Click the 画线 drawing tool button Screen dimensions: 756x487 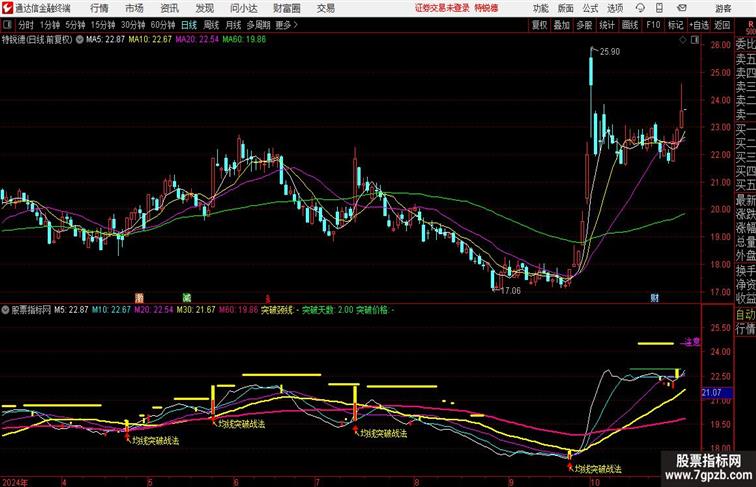[630, 25]
